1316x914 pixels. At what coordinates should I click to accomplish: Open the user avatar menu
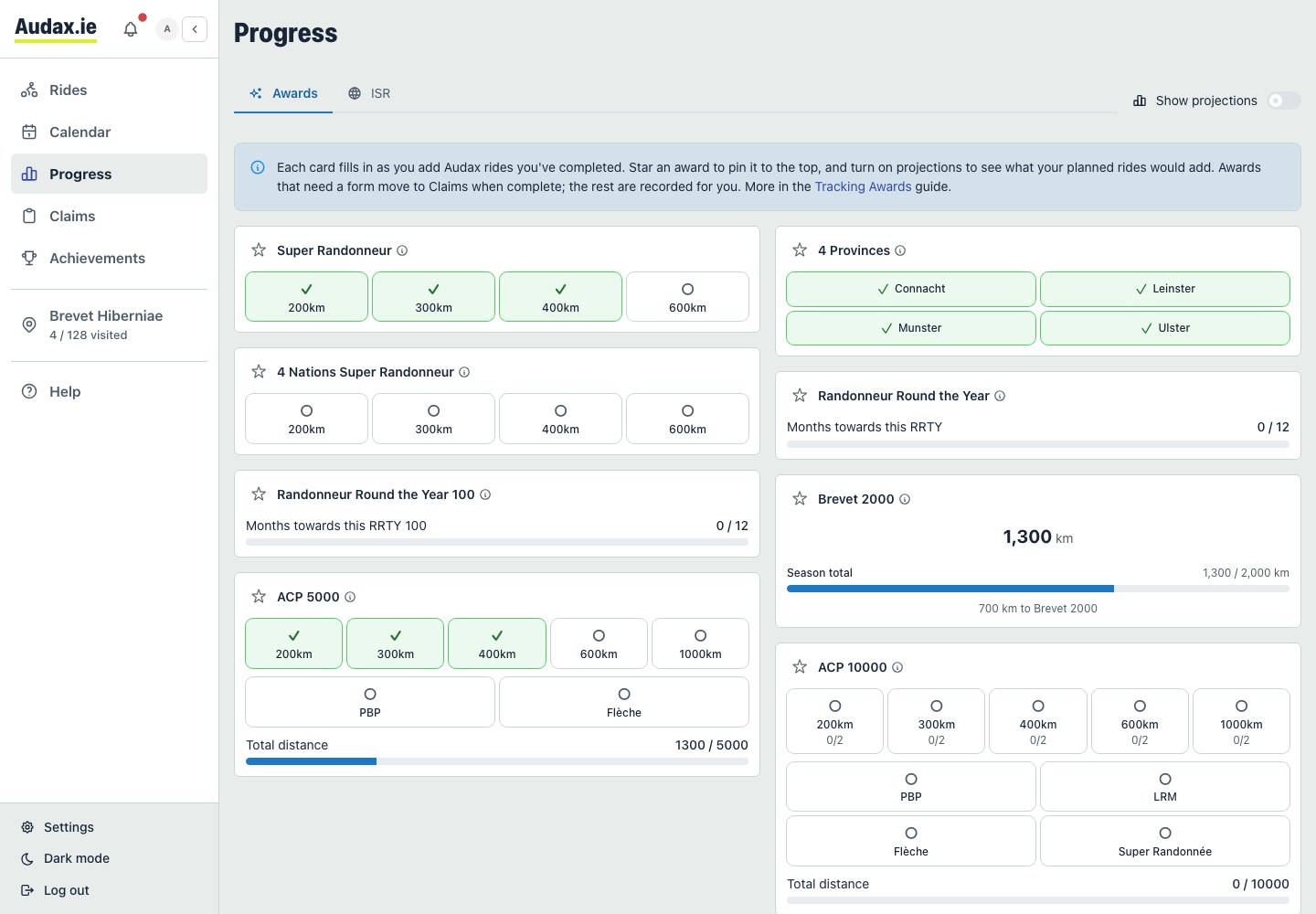(x=166, y=29)
